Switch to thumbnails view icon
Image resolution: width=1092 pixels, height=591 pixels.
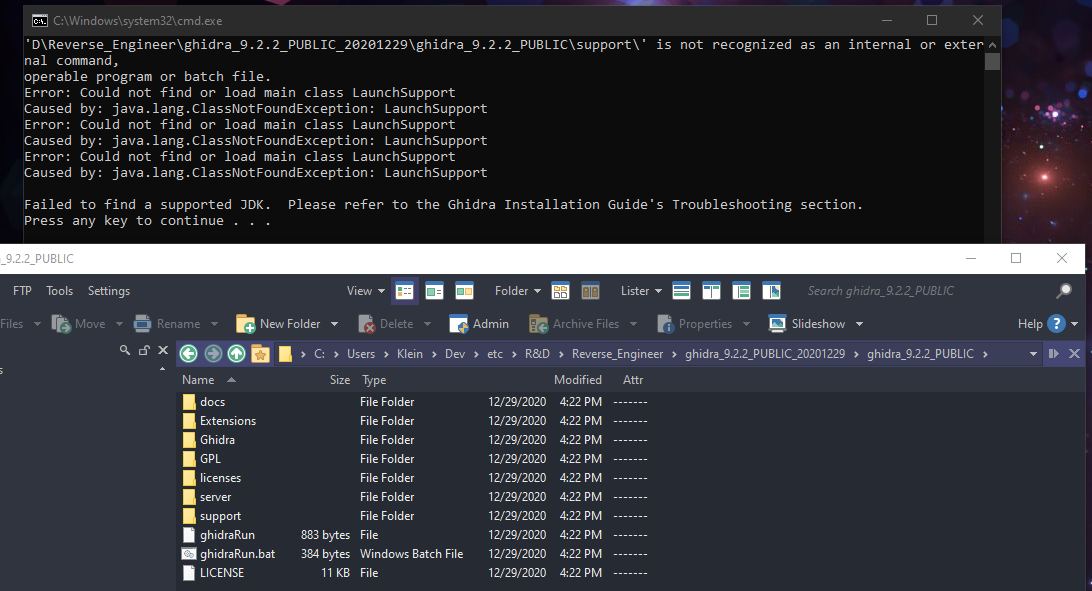click(464, 291)
